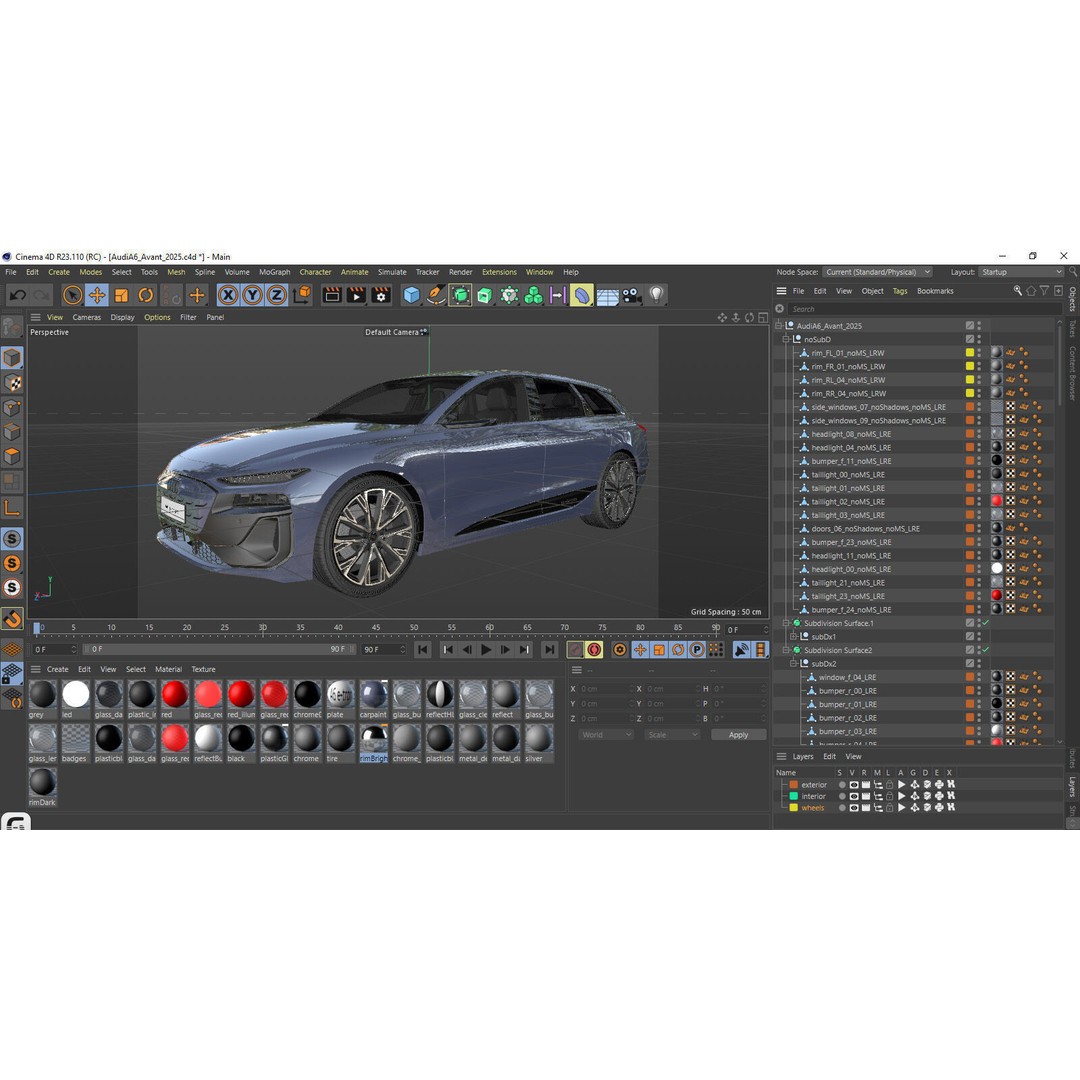Open Material Manager Create menu
Image resolution: width=1080 pixels, height=1080 pixels.
coord(57,669)
